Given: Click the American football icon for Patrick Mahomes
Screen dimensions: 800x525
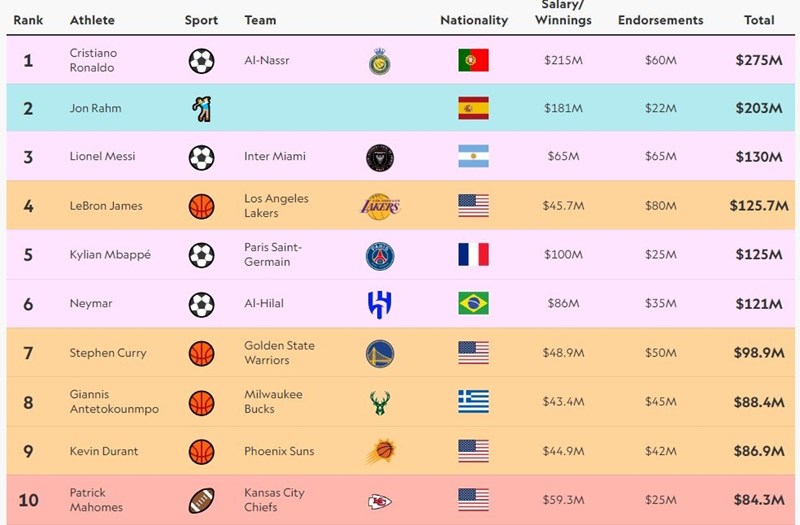Looking at the screenshot, I should coord(201,500).
